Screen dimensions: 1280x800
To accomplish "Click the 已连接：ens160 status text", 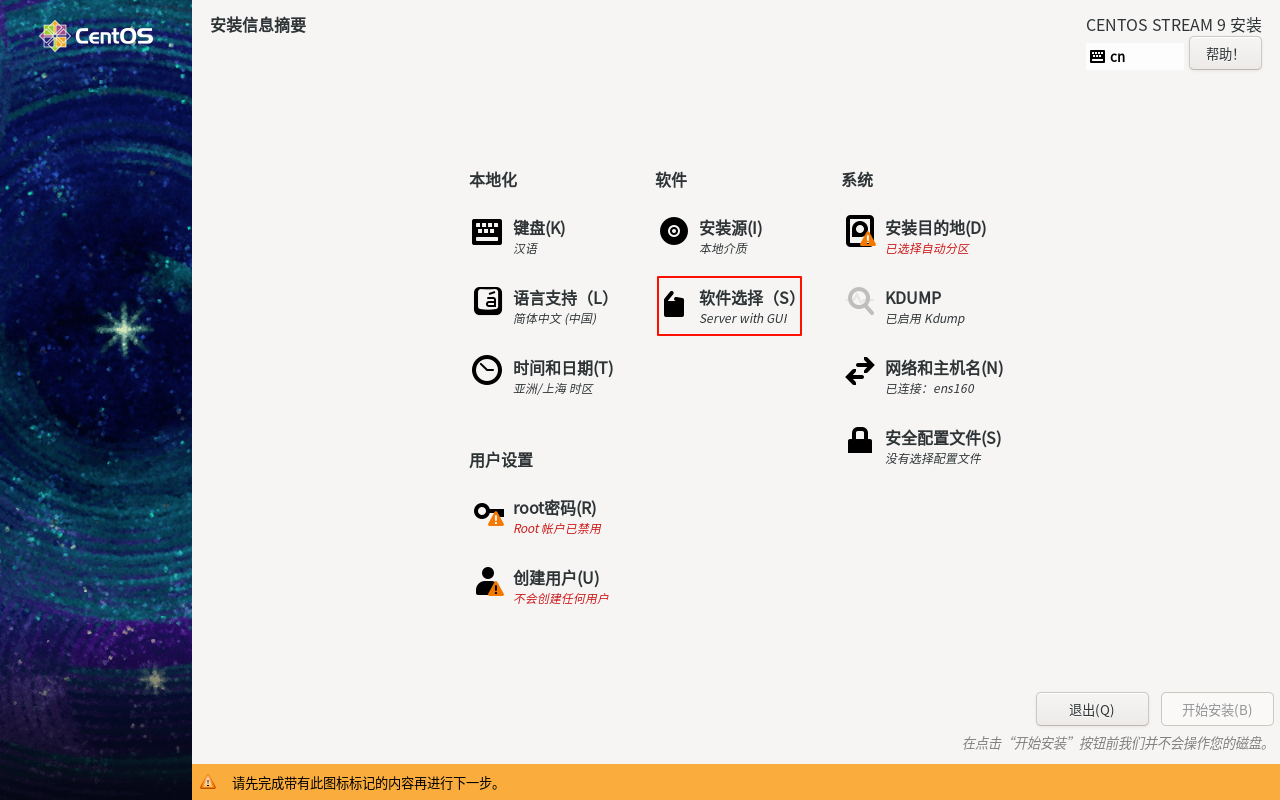I will [929, 389].
